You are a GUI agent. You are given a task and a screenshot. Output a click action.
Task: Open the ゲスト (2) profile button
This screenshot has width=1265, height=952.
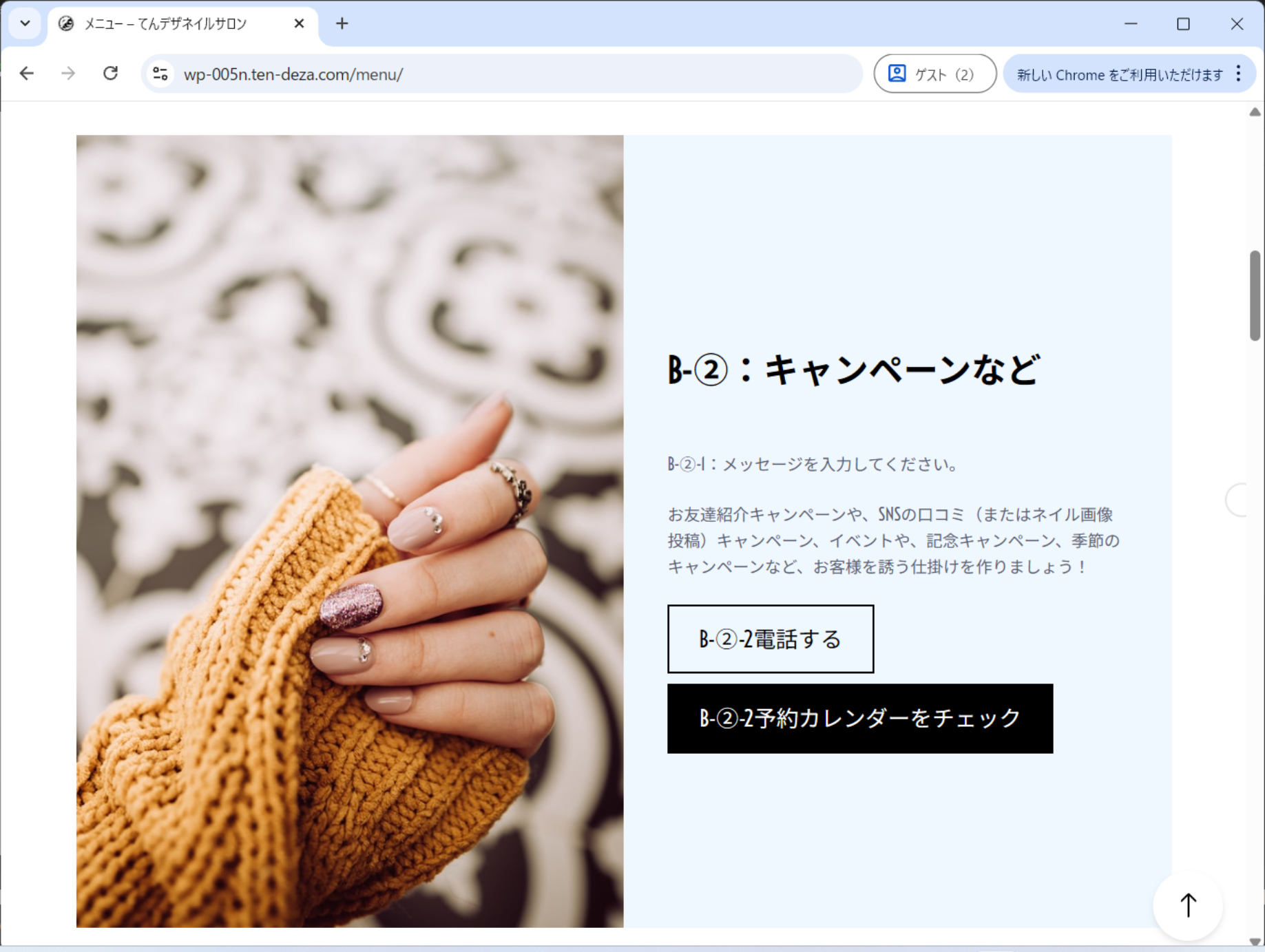coord(934,74)
